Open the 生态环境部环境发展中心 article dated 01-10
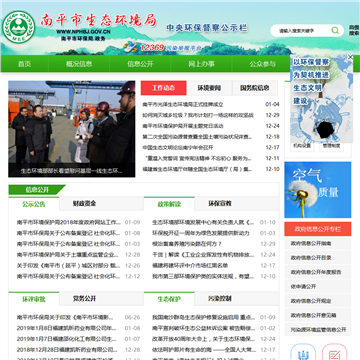The height and width of the screenshot is (360, 360). [x=203, y=222]
